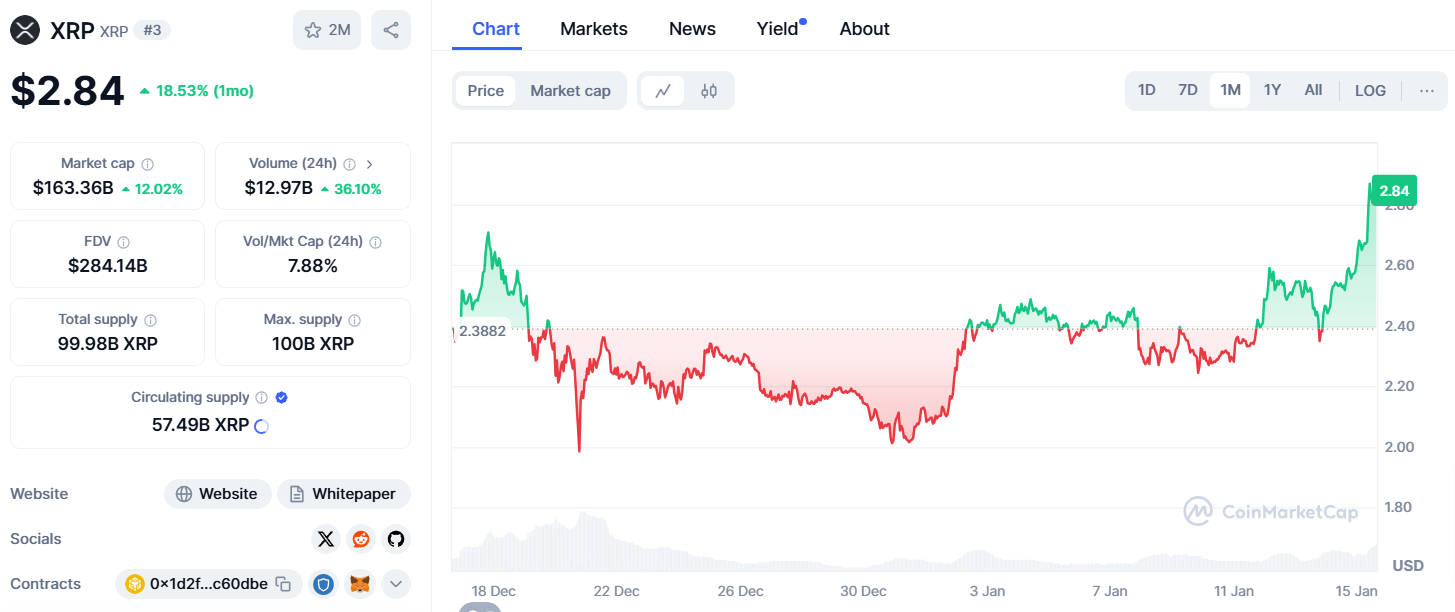The width and height of the screenshot is (1455, 612).
Task: Open the News tab
Action: (692, 29)
